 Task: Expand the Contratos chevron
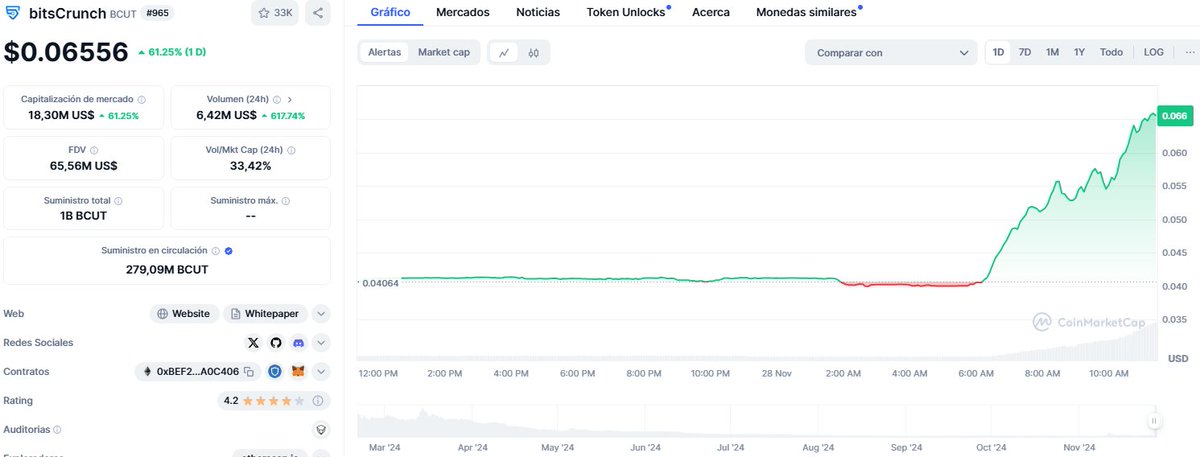tap(321, 372)
